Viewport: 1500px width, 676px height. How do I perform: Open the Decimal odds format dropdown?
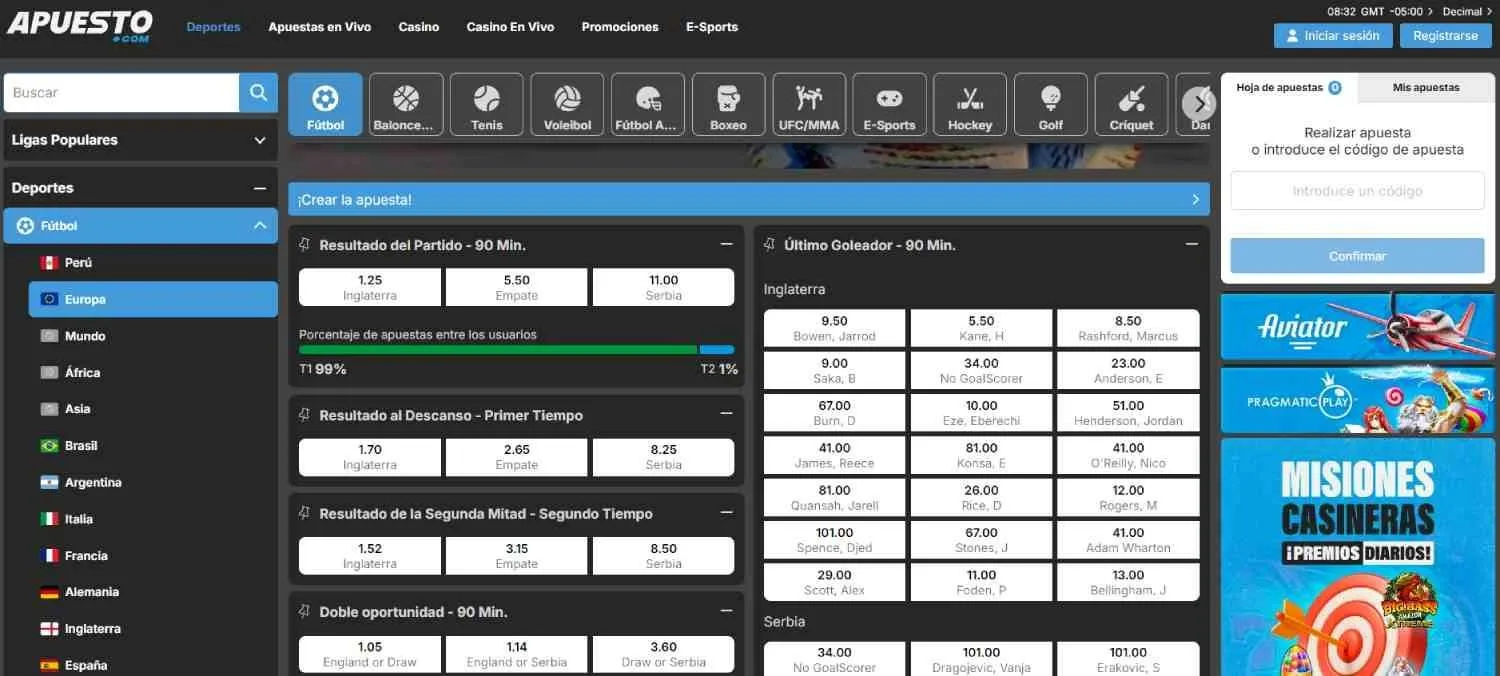point(1462,11)
